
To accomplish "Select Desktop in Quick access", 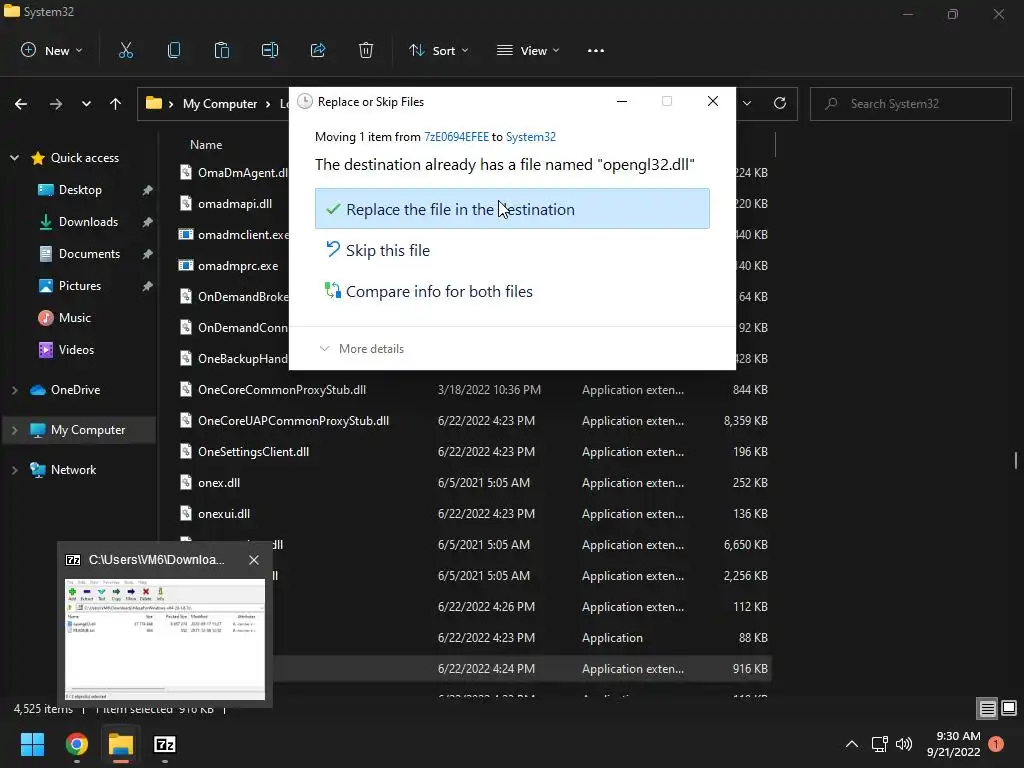I will tap(80, 190).
